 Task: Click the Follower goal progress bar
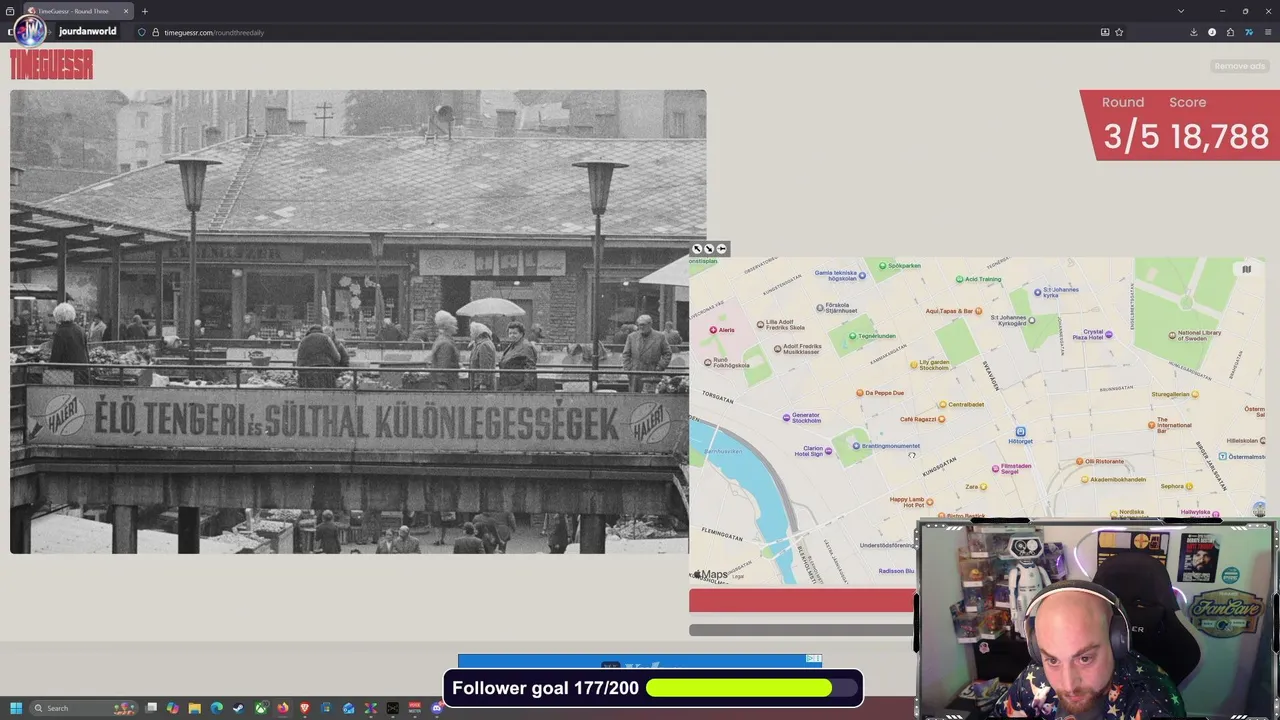[752, 688]
